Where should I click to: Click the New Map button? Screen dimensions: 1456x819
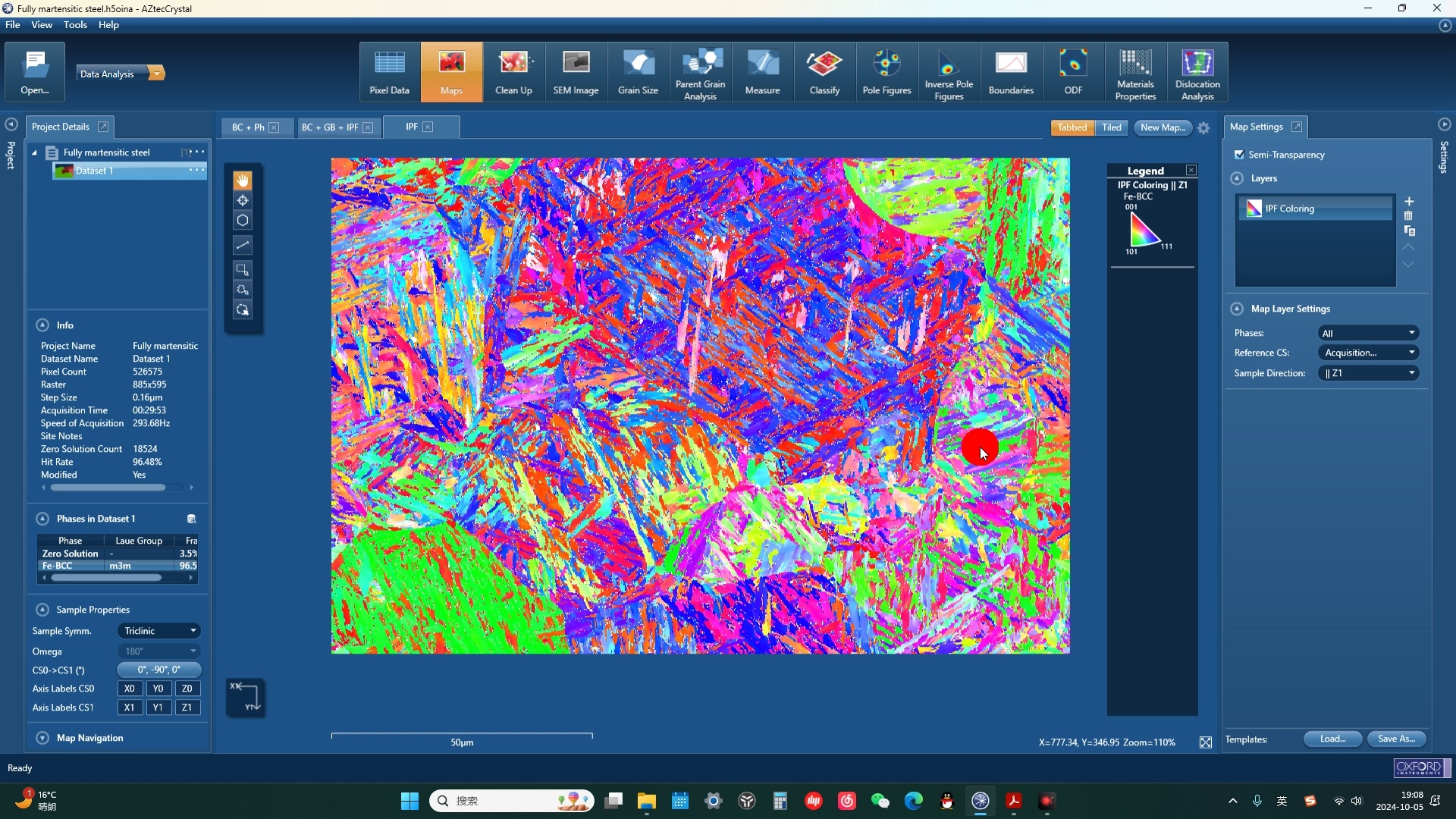1163,127
